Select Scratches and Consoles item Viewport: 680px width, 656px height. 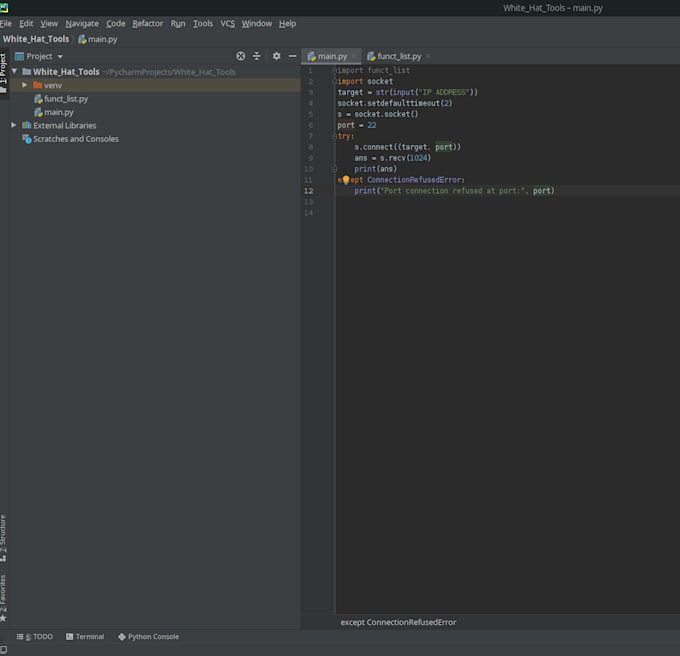point(76,139)
